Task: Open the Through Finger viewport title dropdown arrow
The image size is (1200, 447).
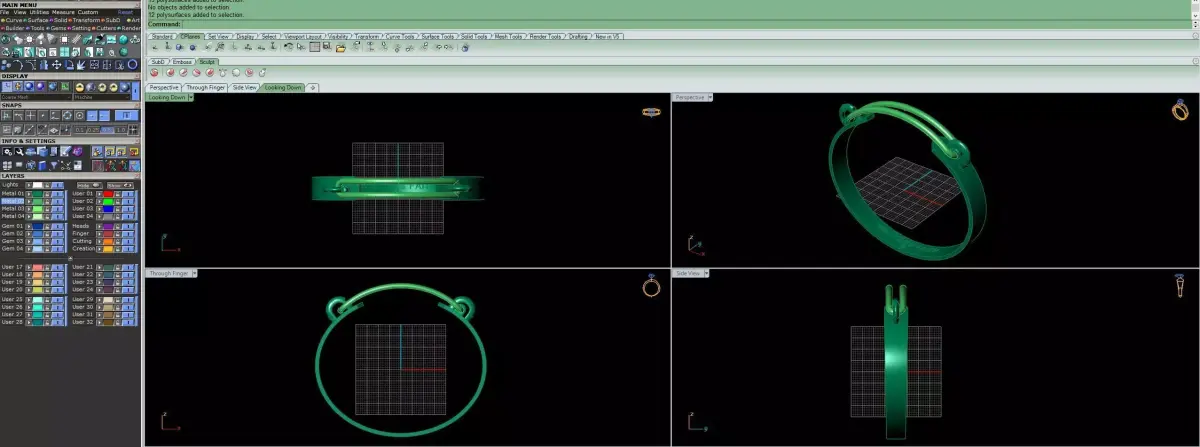Action: click(193, 272)
